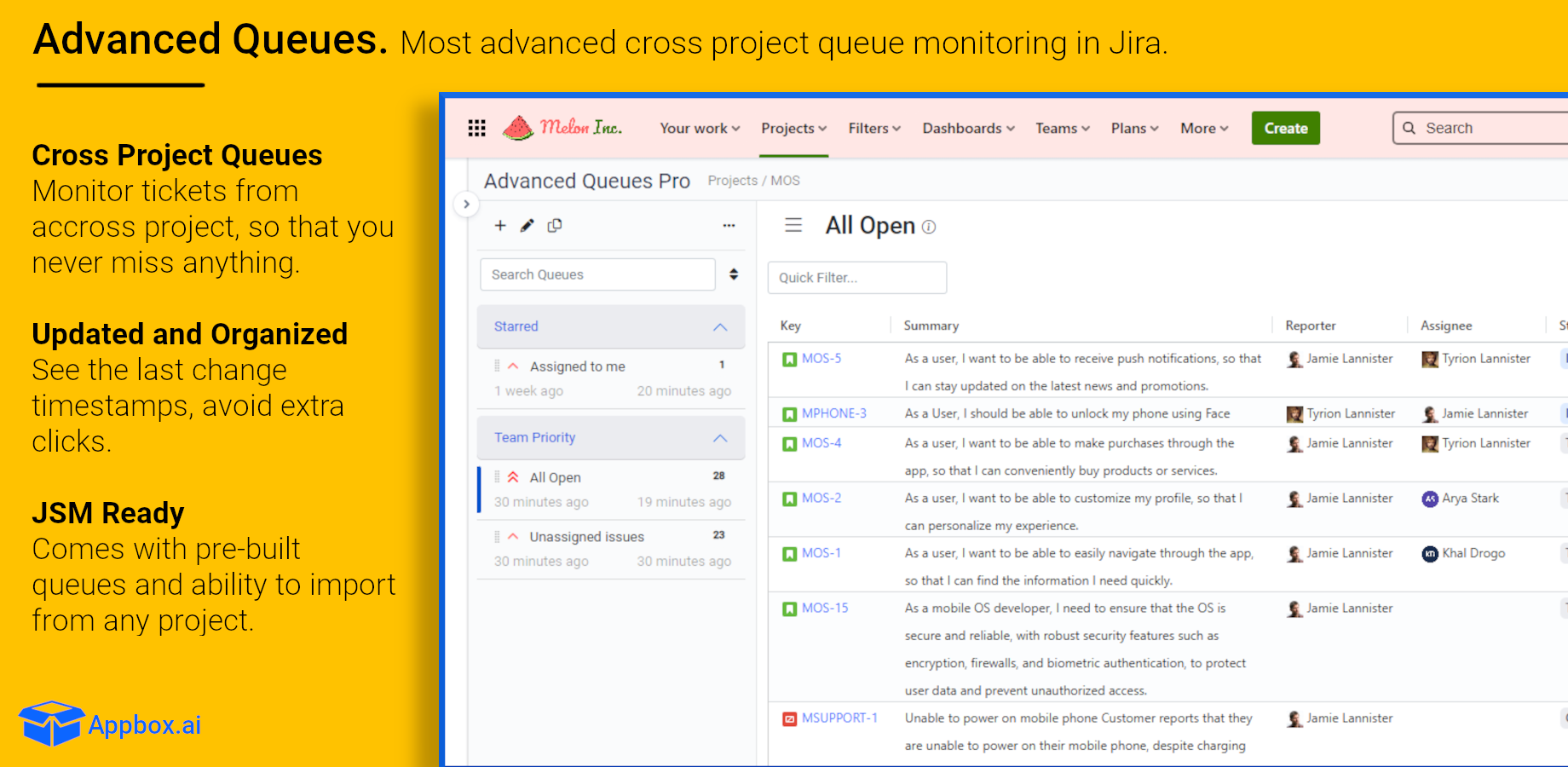
Task: Open the Projects dropdown menu
Action: (794, 128)
